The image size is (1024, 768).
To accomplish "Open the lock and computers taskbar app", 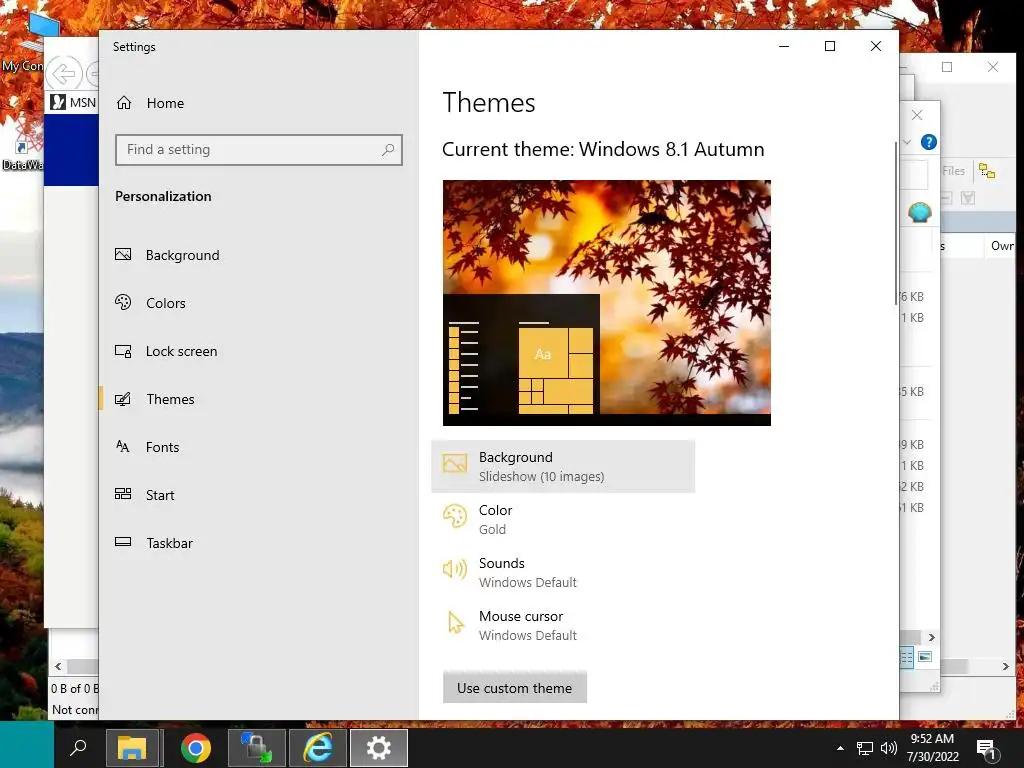I will click(x=257, y=747).
